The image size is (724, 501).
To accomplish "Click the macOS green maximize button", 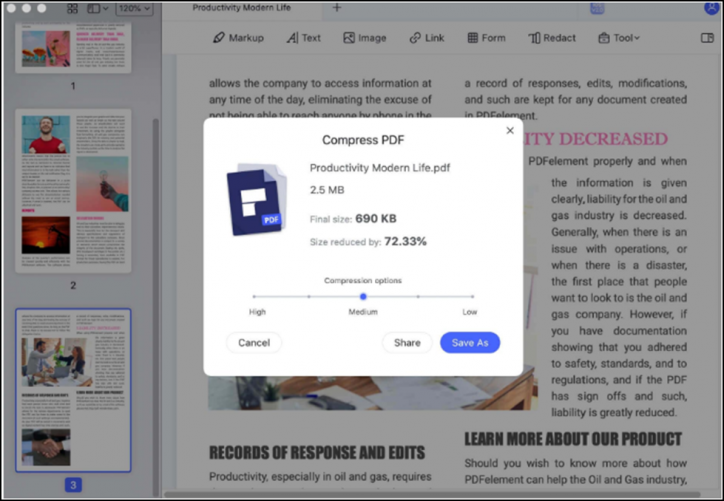I will coord(42,8).
